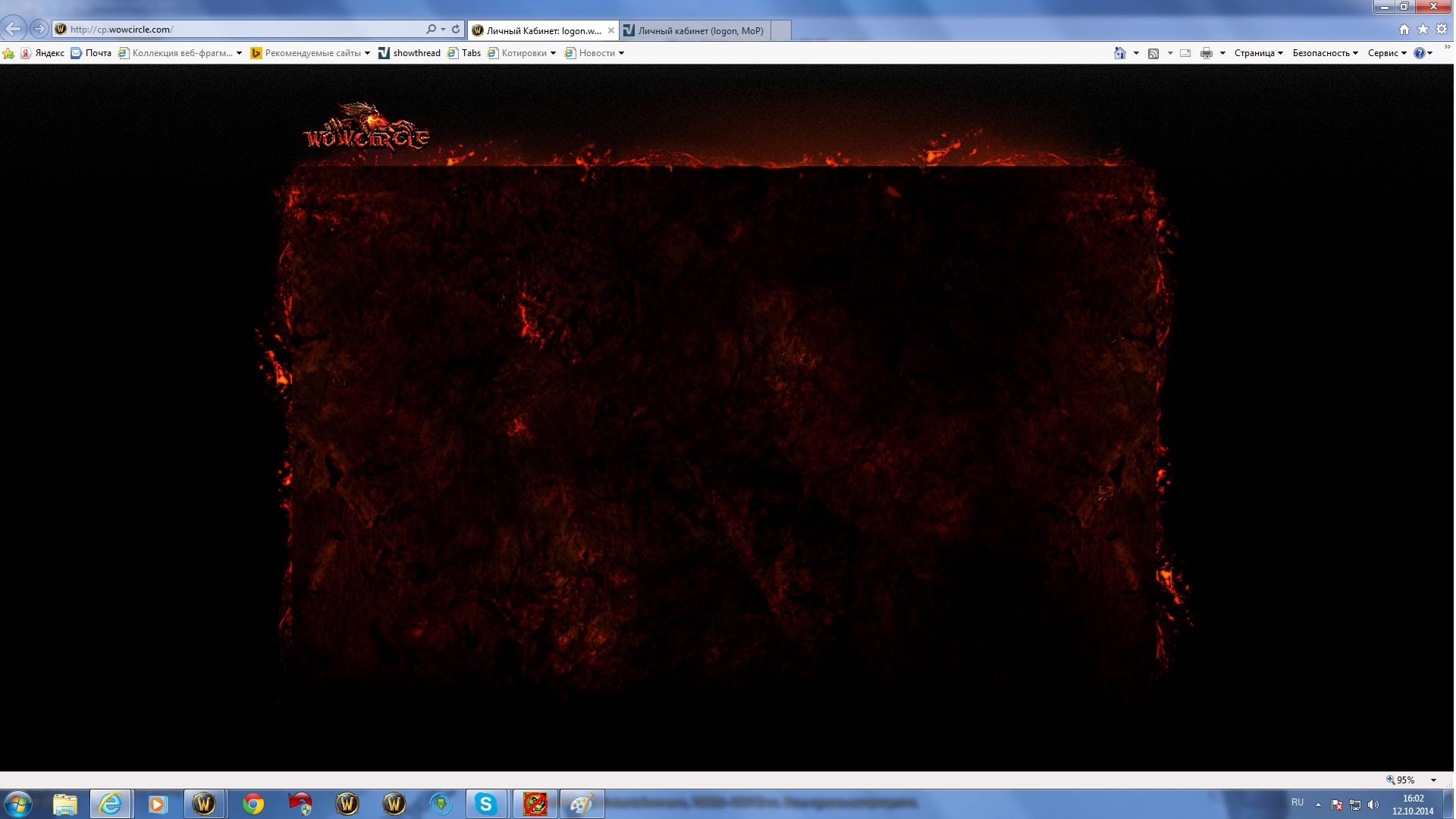
Task: Print the page with the printer icon
Action: coord(1207,53)
